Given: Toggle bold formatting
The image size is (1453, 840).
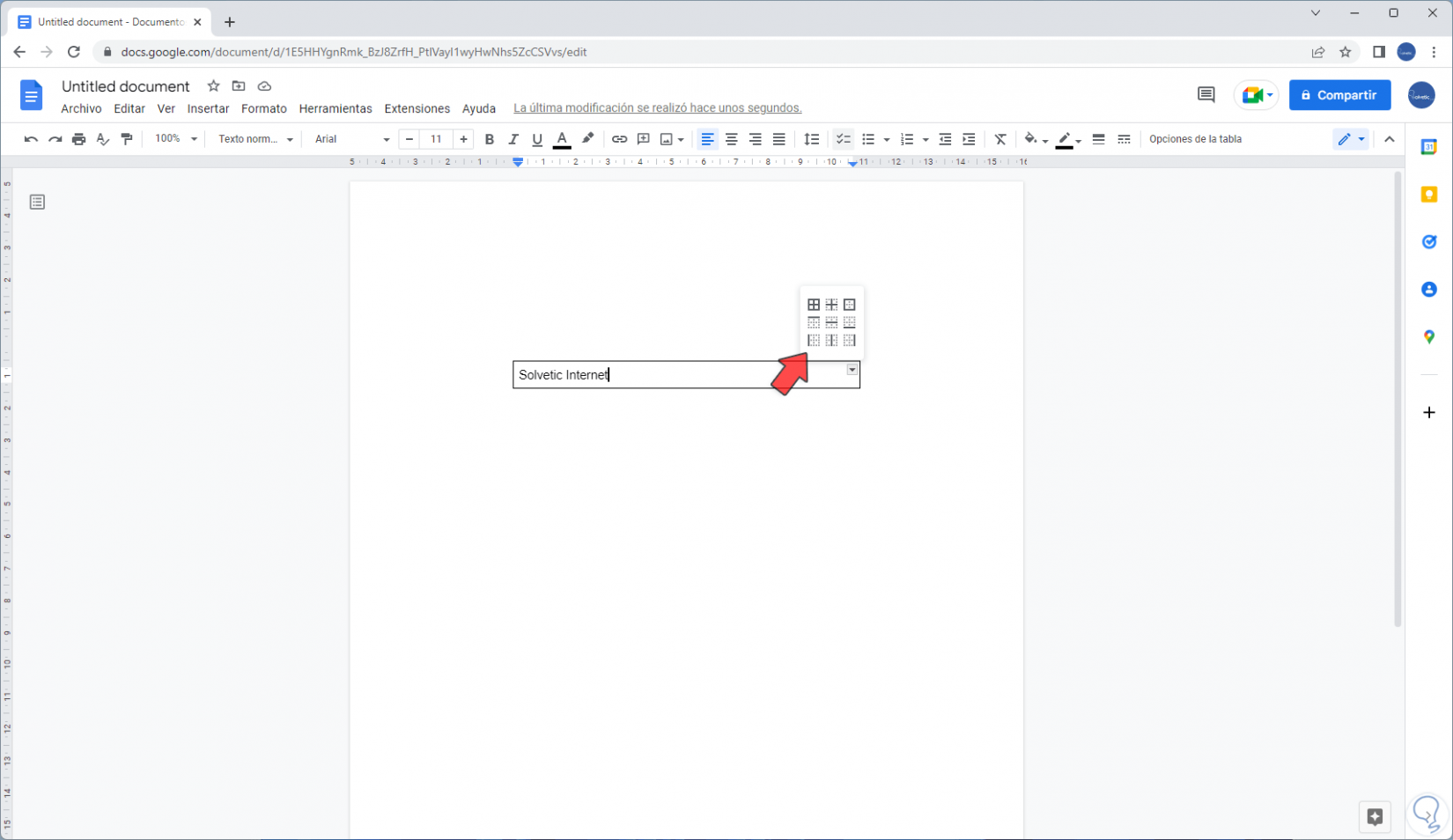Looking at the screenshot, I should click(x=490, y=139).
